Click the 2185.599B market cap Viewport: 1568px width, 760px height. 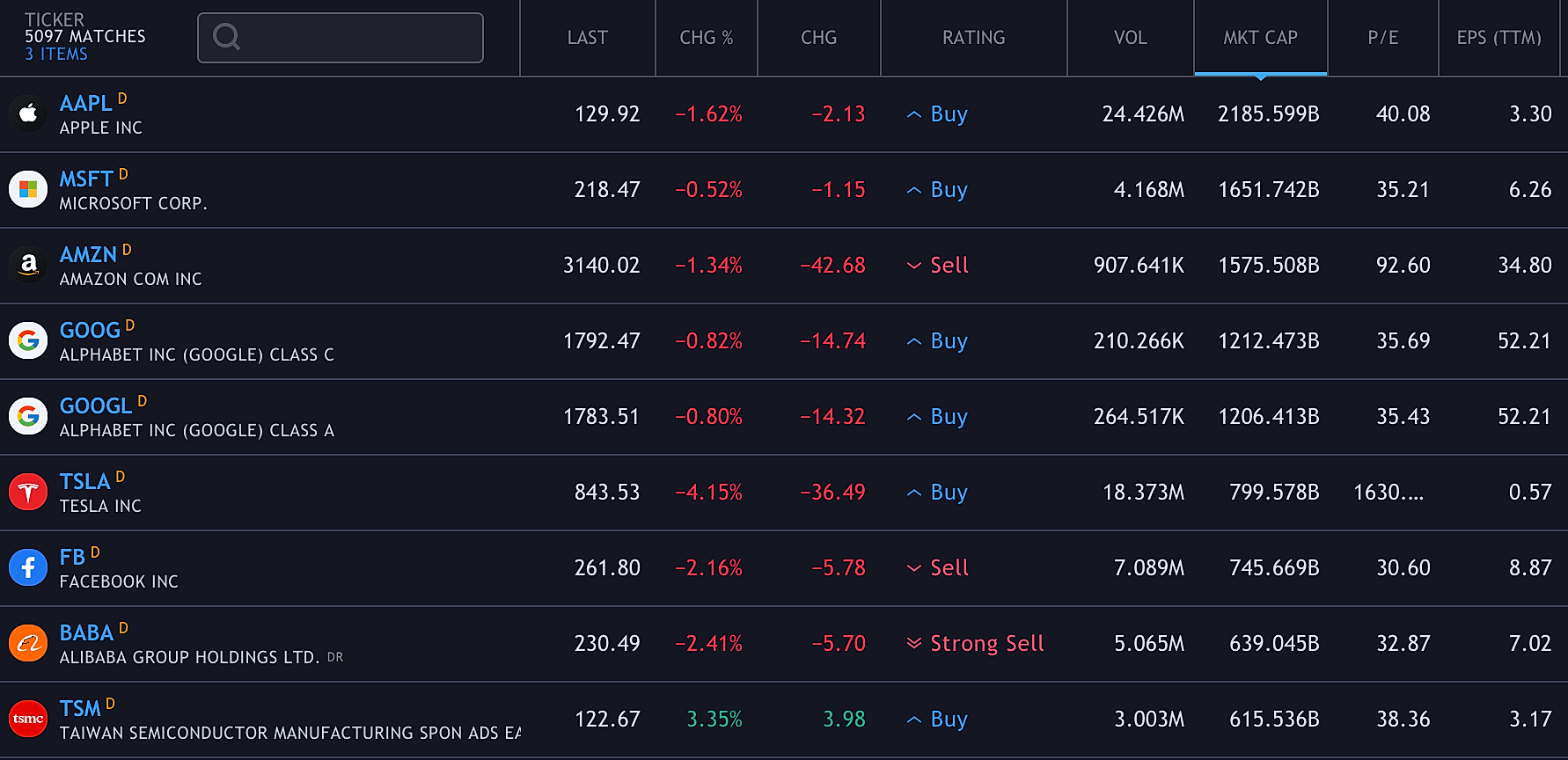(1269, 114)
